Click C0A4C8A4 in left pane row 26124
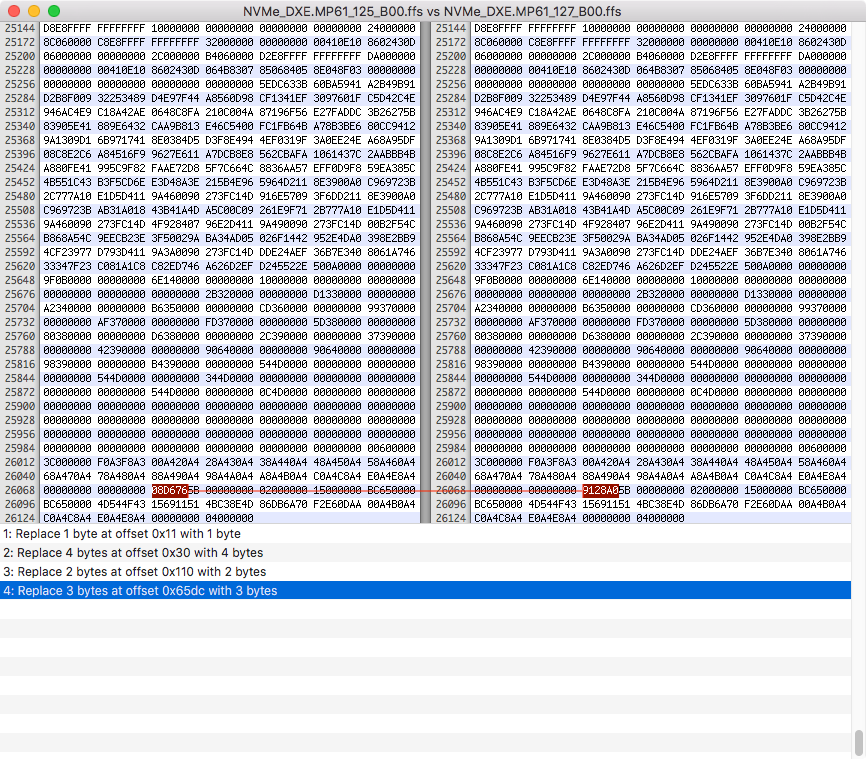The height and width of the screenshot is (759, 866). tap(67, 518)
